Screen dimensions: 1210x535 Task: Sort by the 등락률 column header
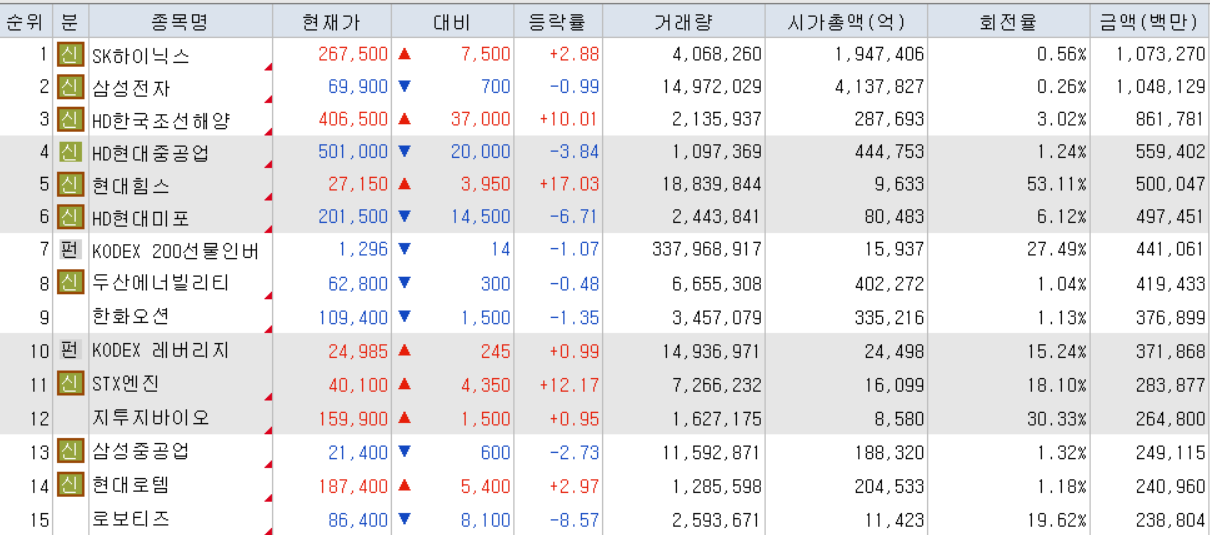(558, 21)
